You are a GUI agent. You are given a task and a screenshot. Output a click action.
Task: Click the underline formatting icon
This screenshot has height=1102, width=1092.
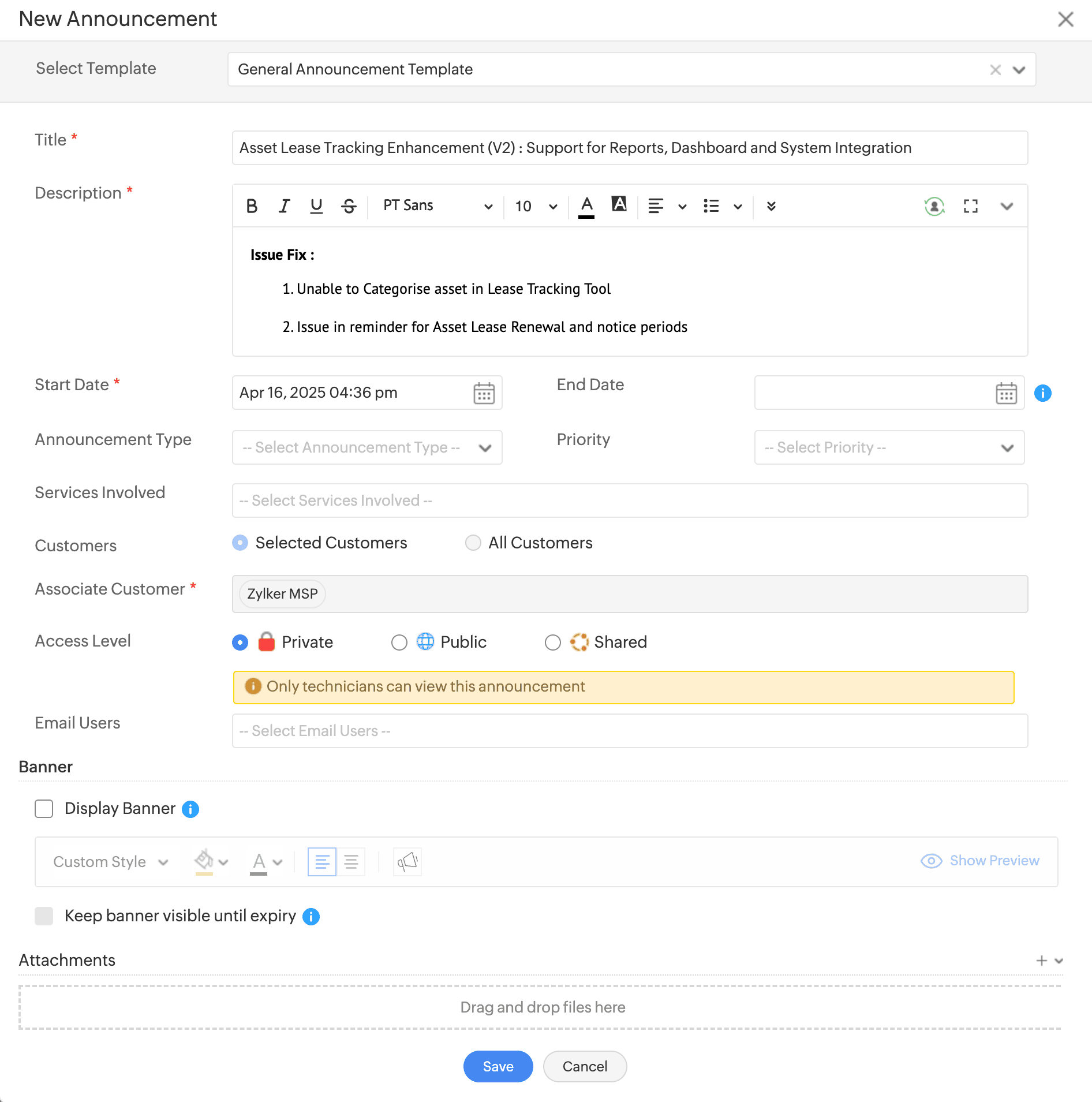(x=316, y=206)
